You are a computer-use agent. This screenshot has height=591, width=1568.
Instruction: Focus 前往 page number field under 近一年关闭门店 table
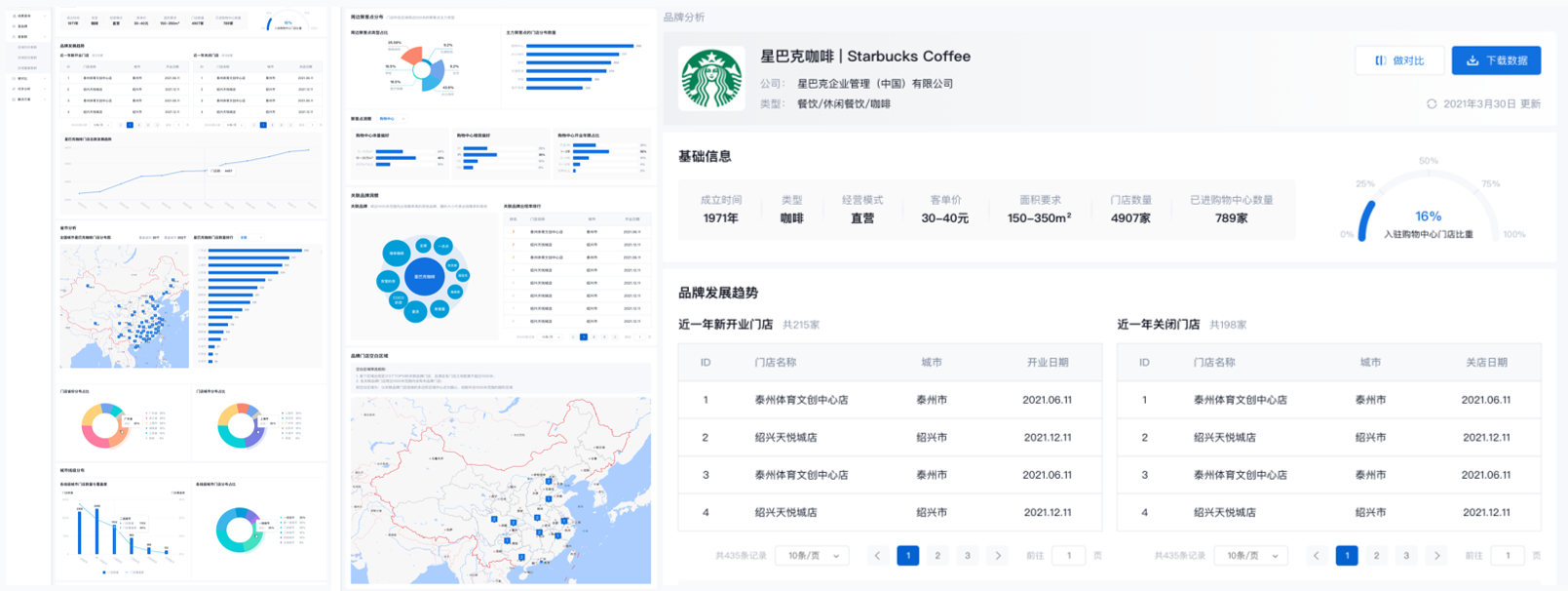[x=1508, y=556]
